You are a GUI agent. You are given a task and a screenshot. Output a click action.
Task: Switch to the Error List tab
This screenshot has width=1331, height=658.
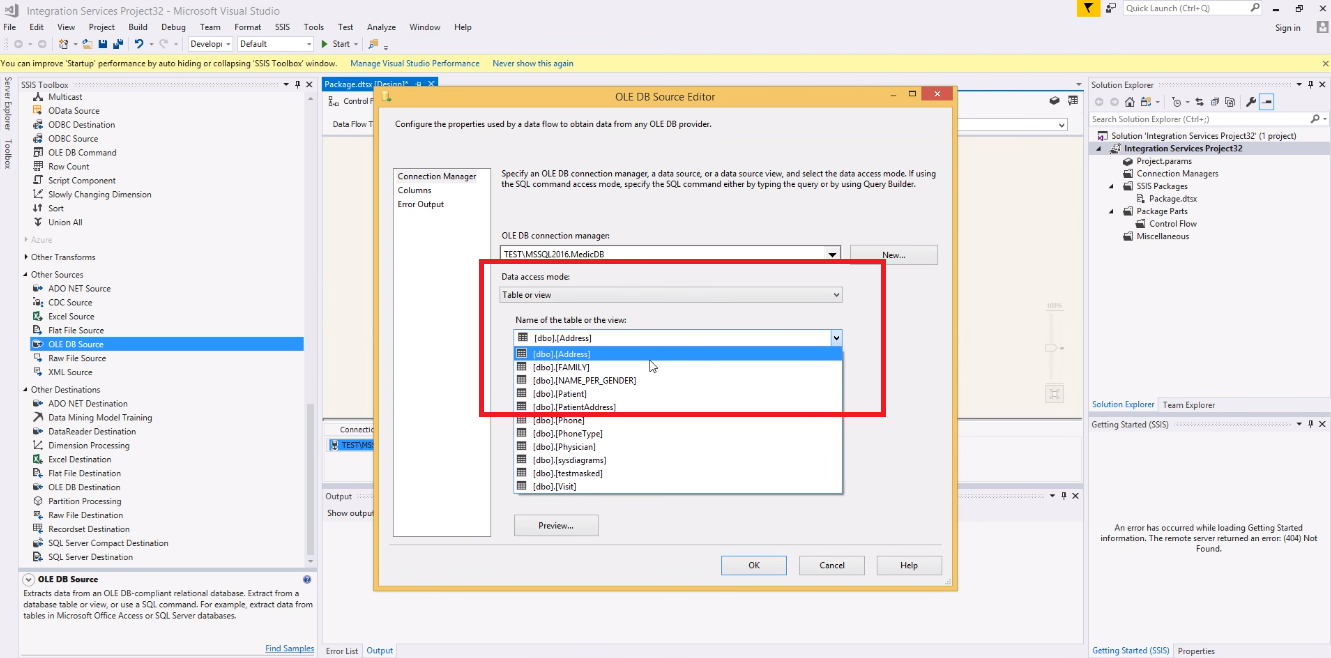click(342, 651)
